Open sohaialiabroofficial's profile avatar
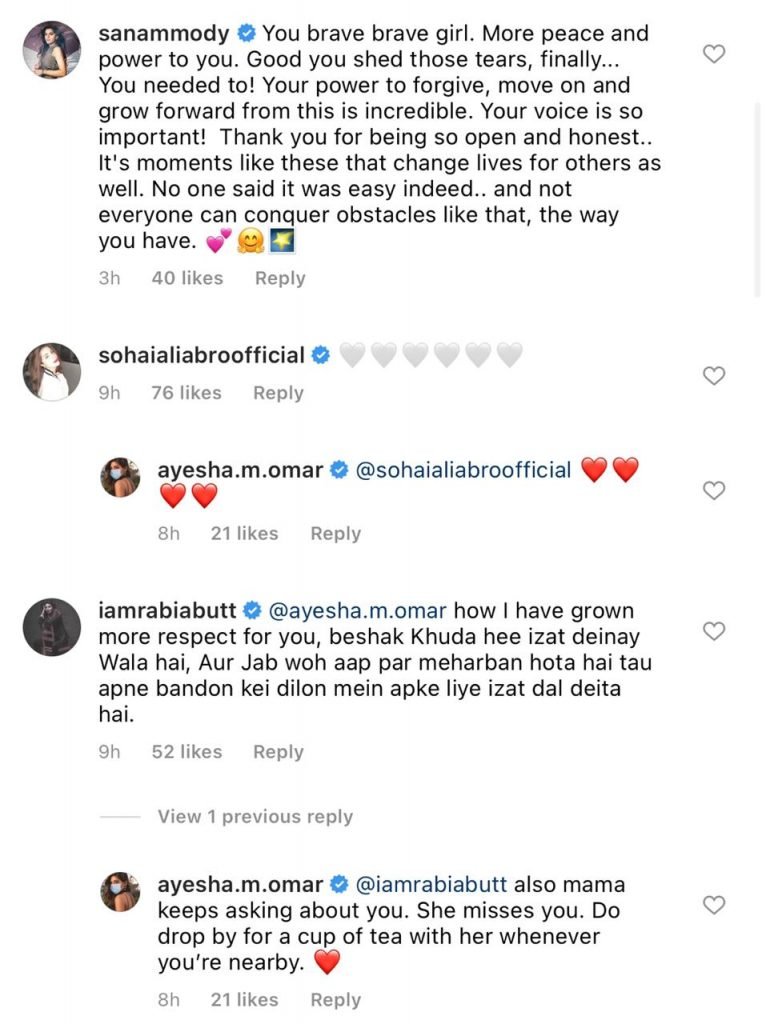The image size is (766, 1024). (x=51, y=372)
